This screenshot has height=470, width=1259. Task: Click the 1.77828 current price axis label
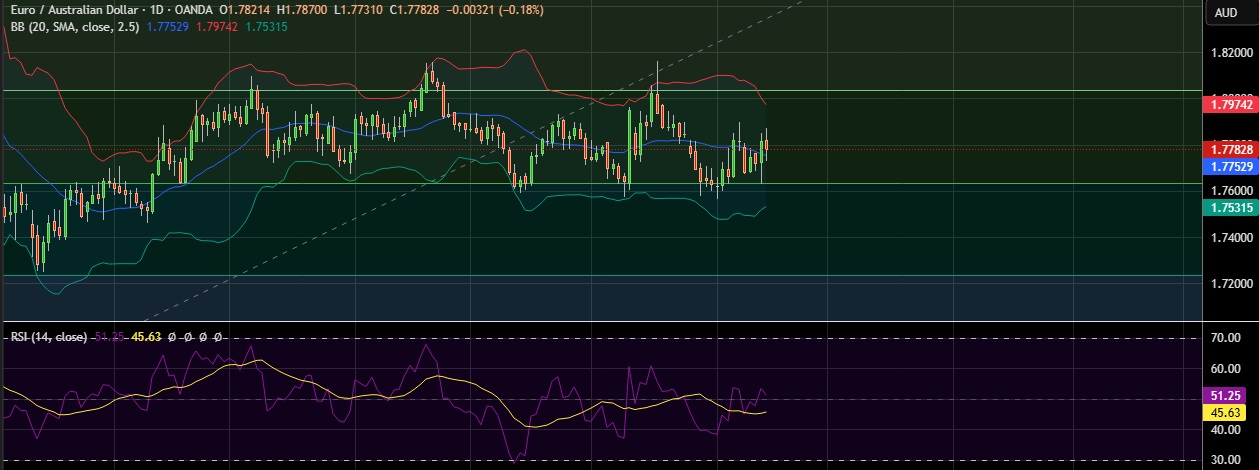click(1226, 149)
